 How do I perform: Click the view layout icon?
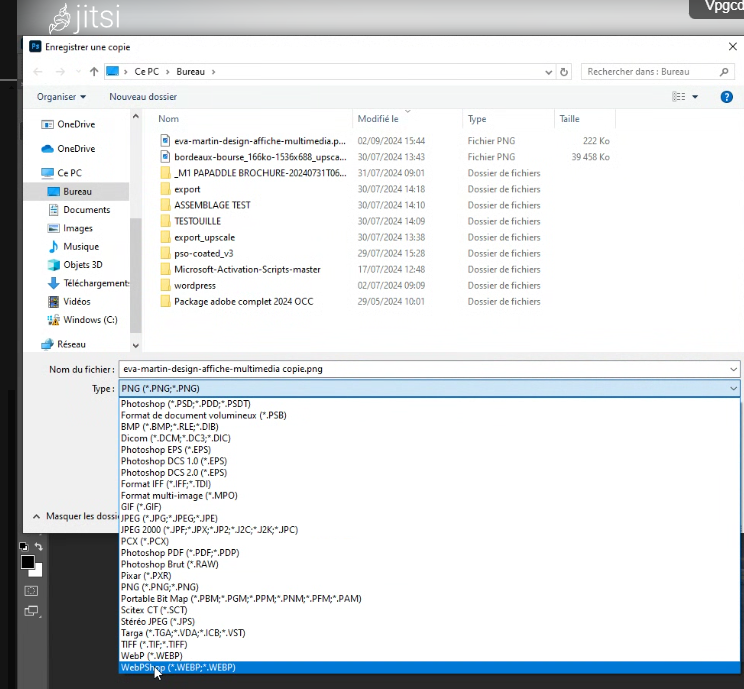tap(679, 96)
